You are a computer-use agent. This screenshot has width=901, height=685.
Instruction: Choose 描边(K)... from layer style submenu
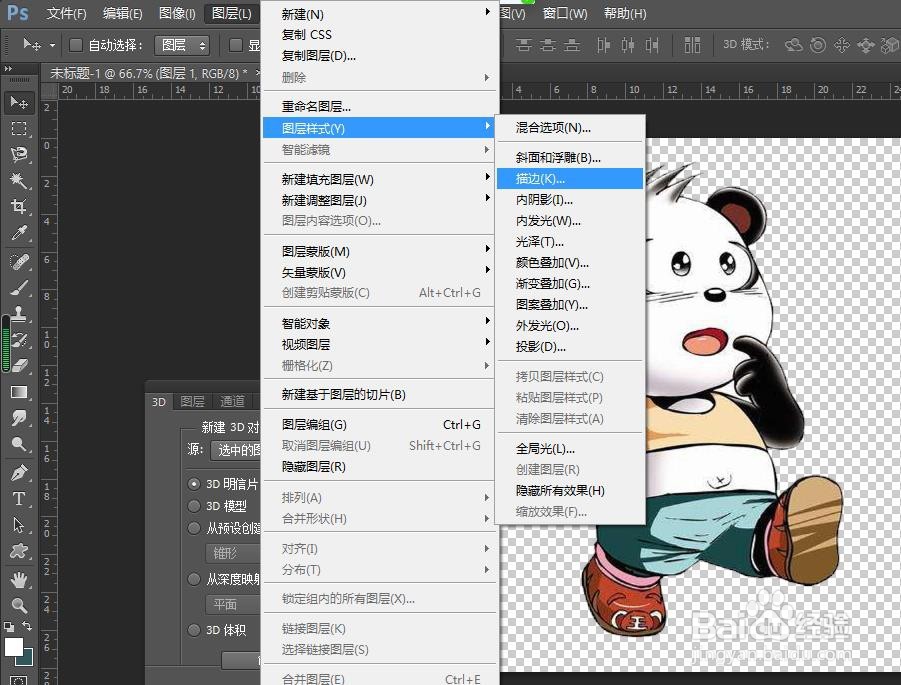(x=570, y=179)
